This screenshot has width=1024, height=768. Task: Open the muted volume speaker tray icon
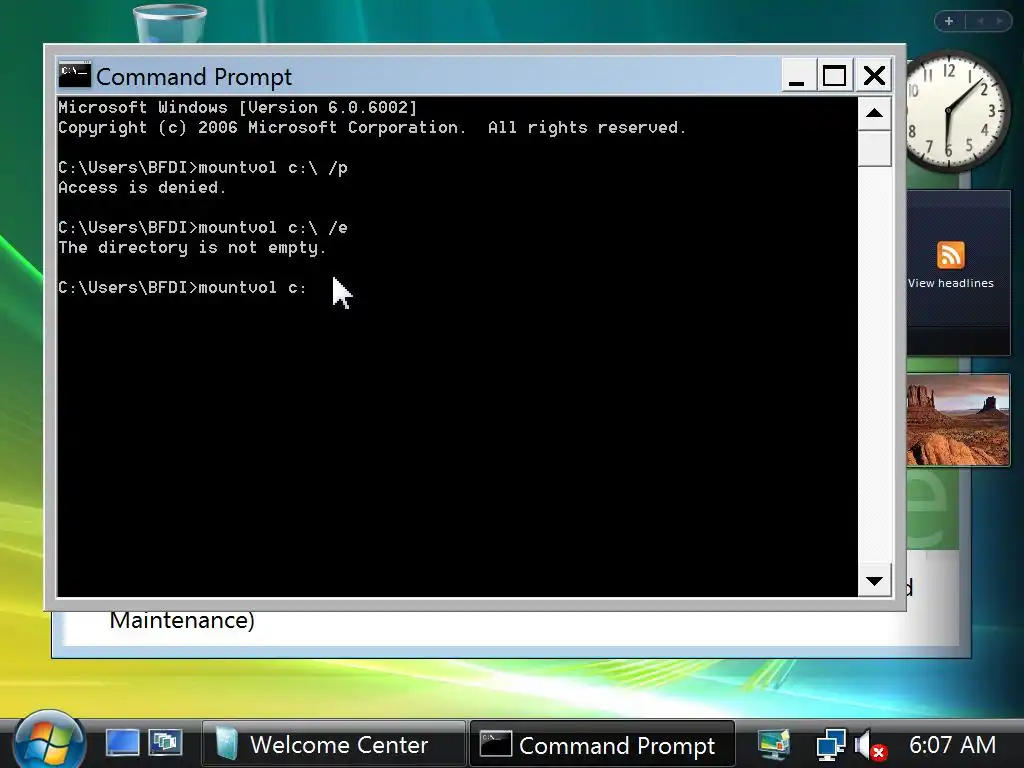[x=870, y=745]
